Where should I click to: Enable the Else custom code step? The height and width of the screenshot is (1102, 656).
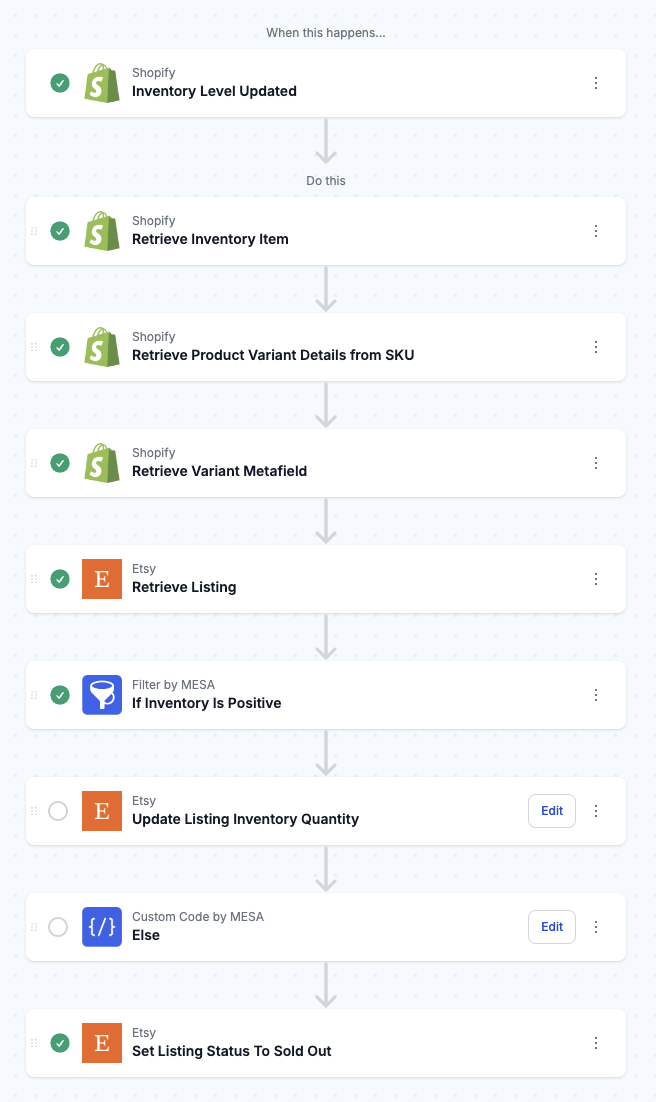[x=58, y=927]
